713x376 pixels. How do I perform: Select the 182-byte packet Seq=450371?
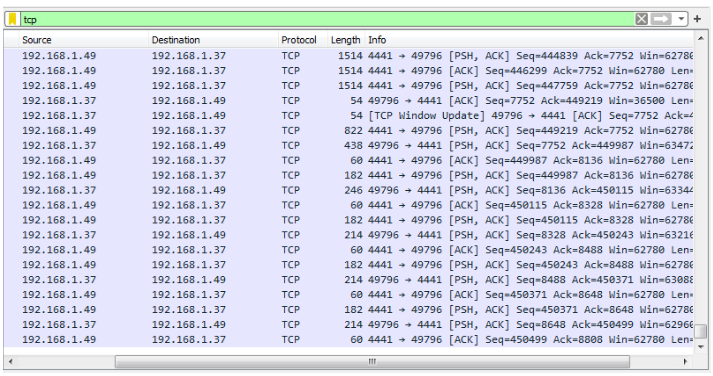point(349,310)
